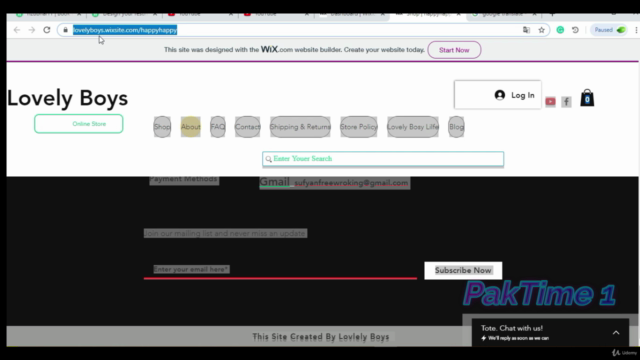Go forward using the browser forward arrow

(32, 30)
